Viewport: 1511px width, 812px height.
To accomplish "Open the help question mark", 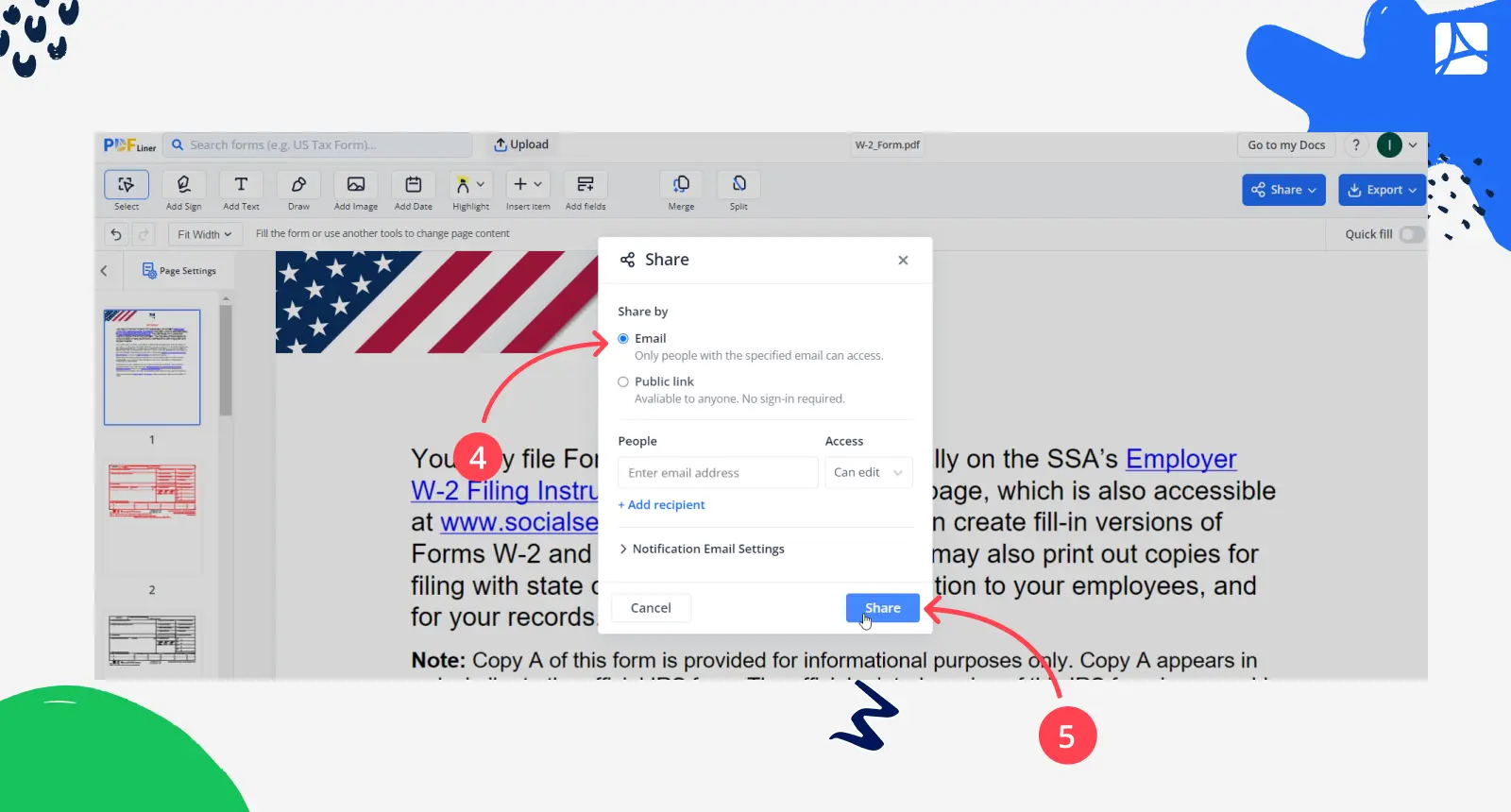I will pos(1356,145).
